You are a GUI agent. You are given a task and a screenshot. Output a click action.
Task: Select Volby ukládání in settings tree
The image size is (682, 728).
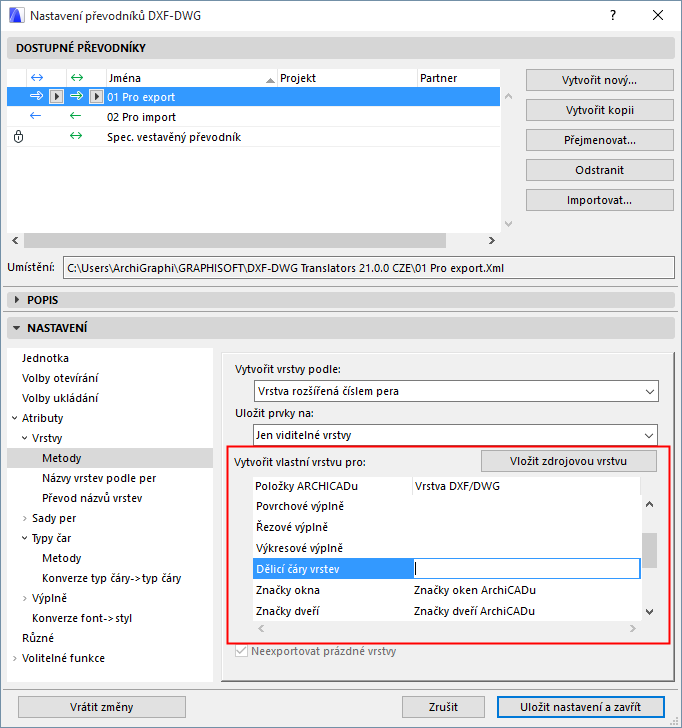pyautogui.click(x=60, y=398)
